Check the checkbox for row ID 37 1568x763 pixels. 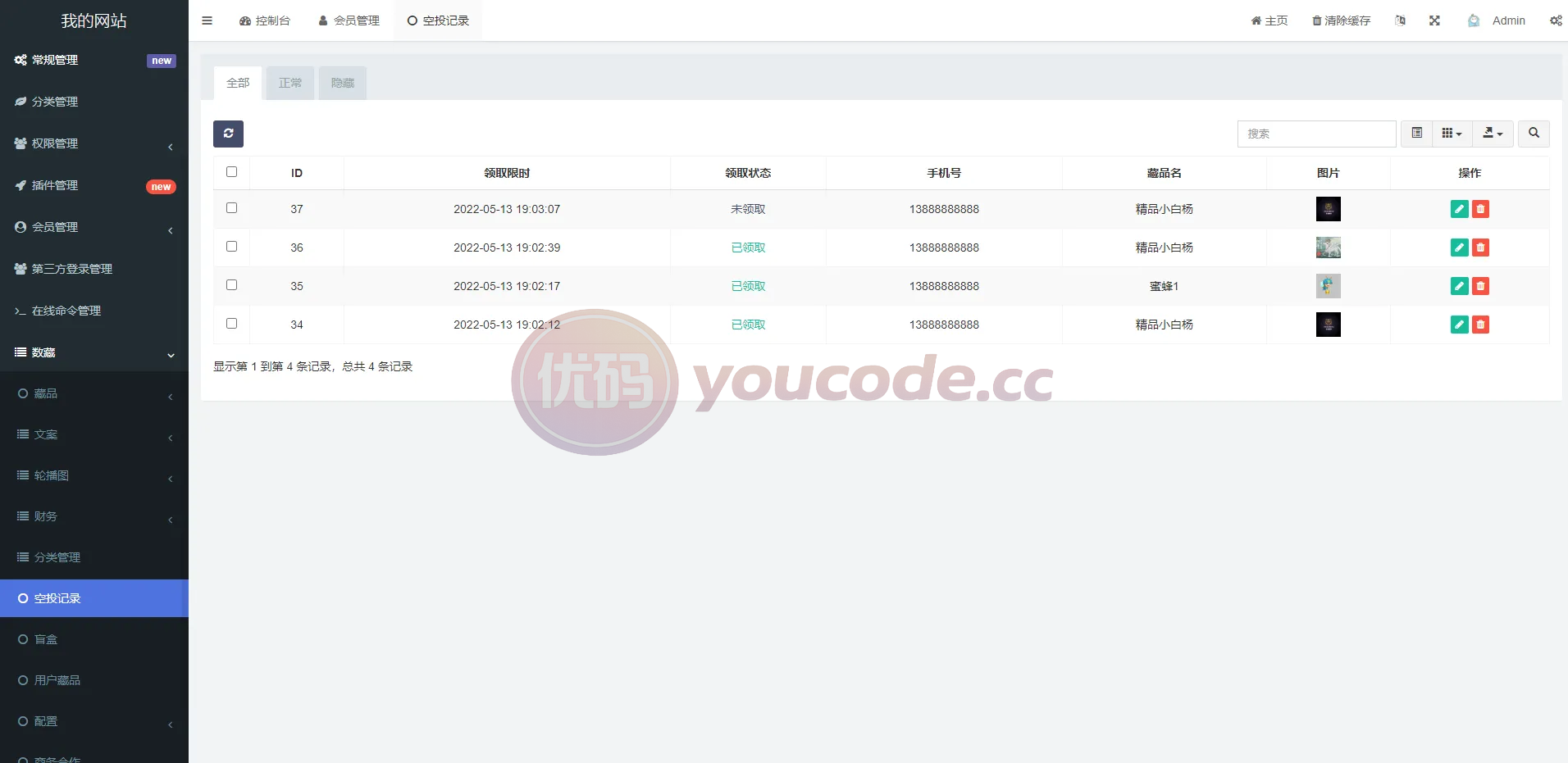tap(231, 208)
